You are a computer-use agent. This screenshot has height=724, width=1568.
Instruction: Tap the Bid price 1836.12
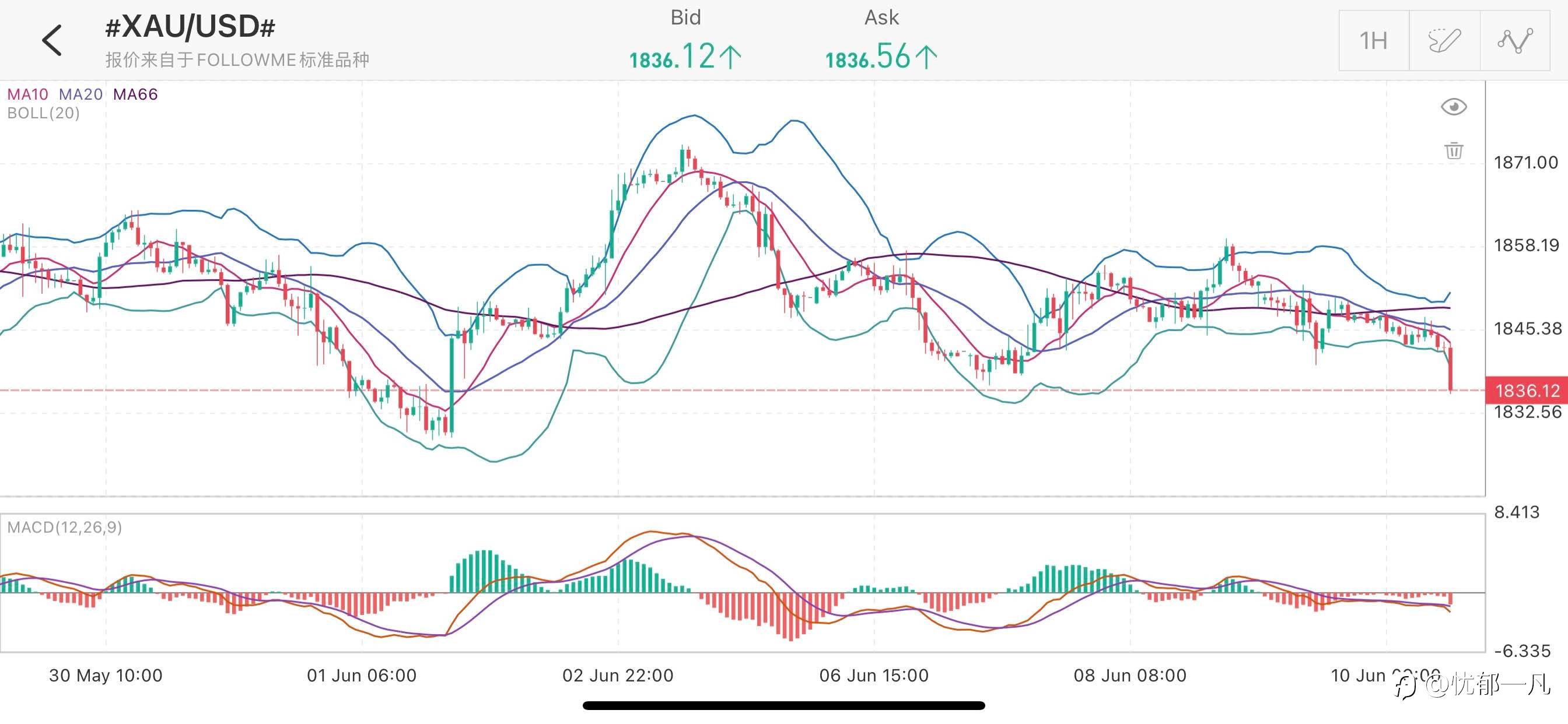(x=685, y=57)
